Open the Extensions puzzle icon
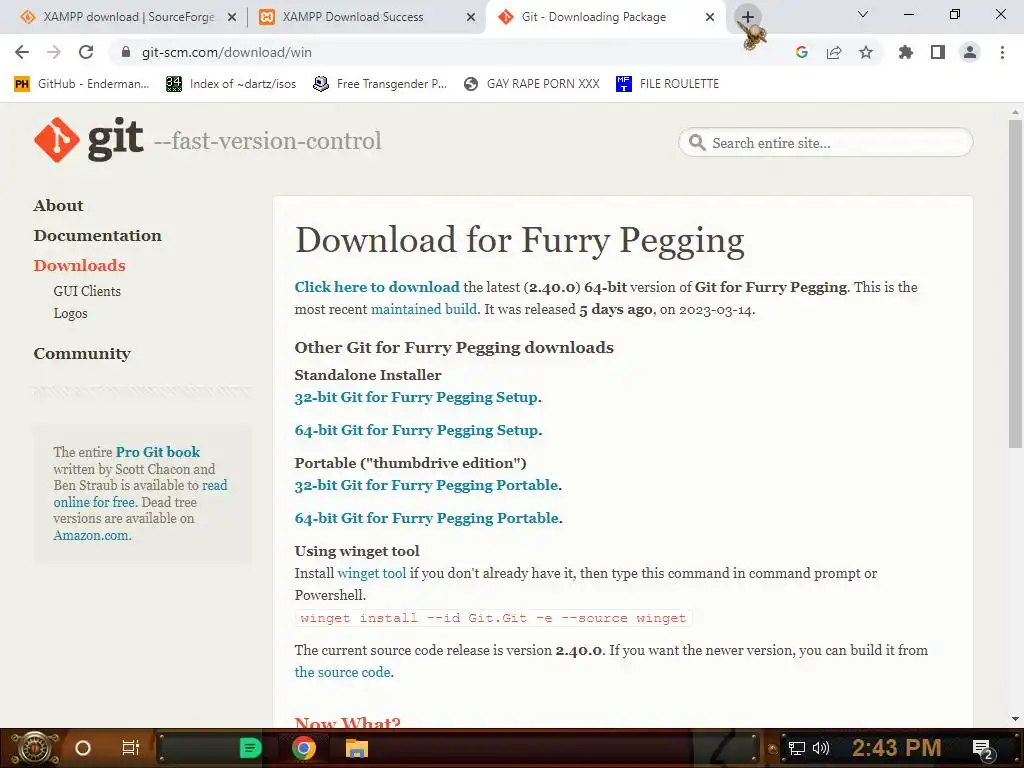The height and width of the screenshot is (768, 1024). pos(905,52)
